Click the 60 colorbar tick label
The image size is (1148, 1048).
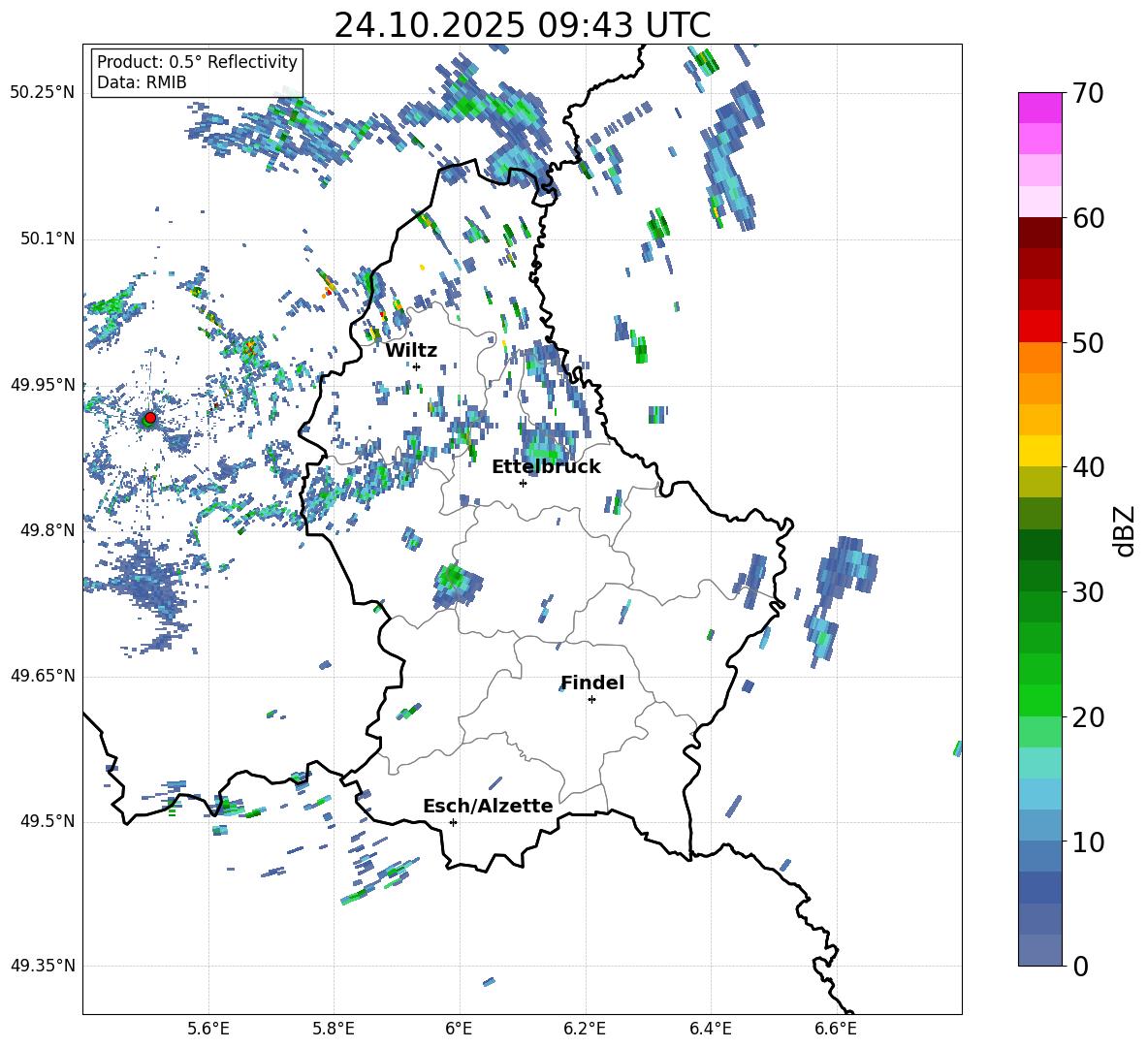coord(1088,218)
